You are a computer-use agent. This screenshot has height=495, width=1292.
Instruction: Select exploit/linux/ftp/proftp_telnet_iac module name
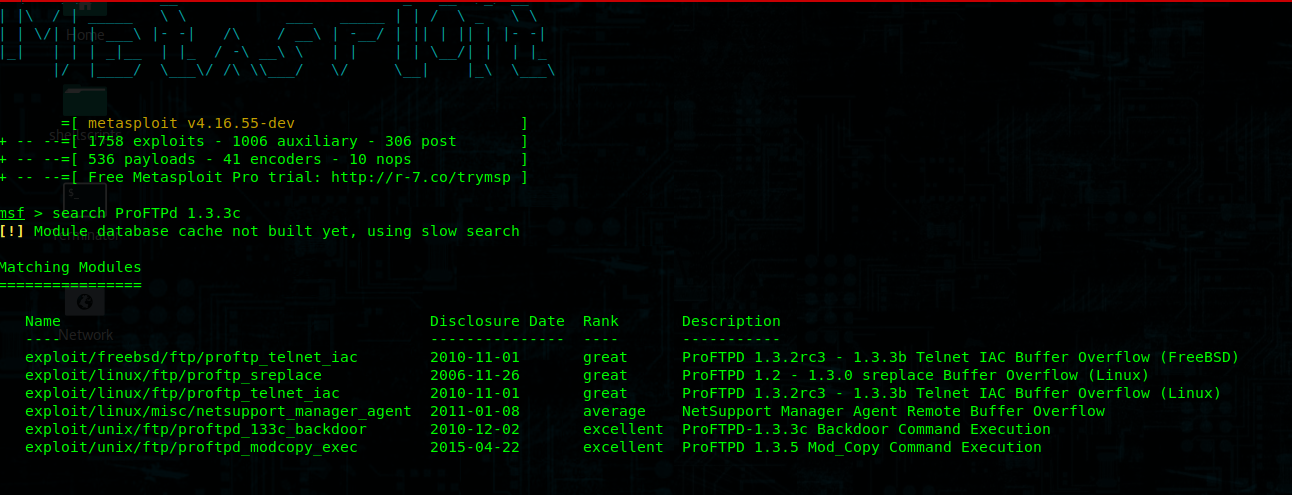[x=182, y=393]
